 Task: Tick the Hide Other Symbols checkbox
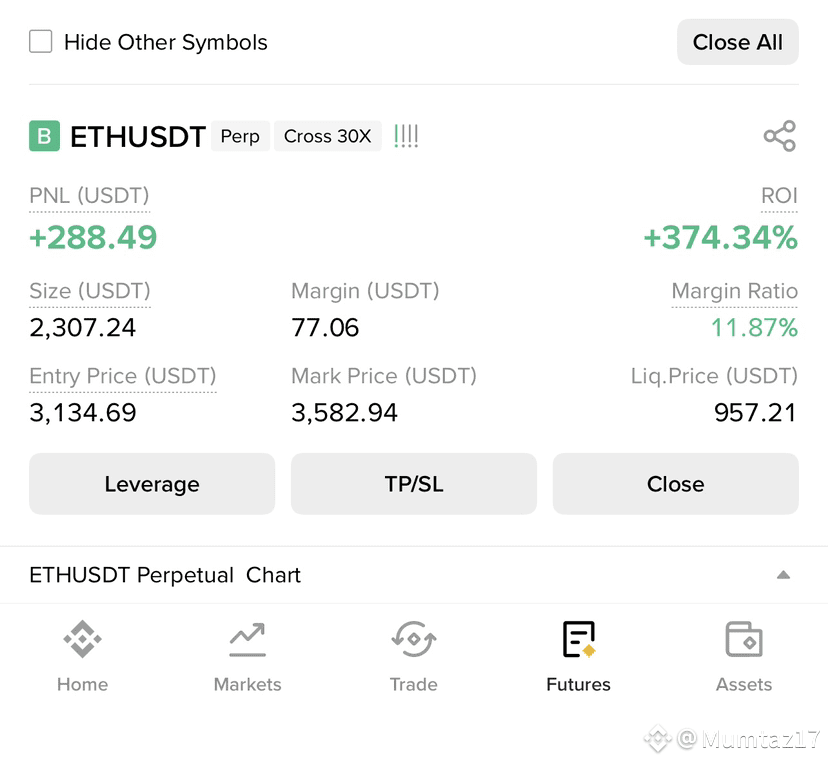[x=41, y=42]
